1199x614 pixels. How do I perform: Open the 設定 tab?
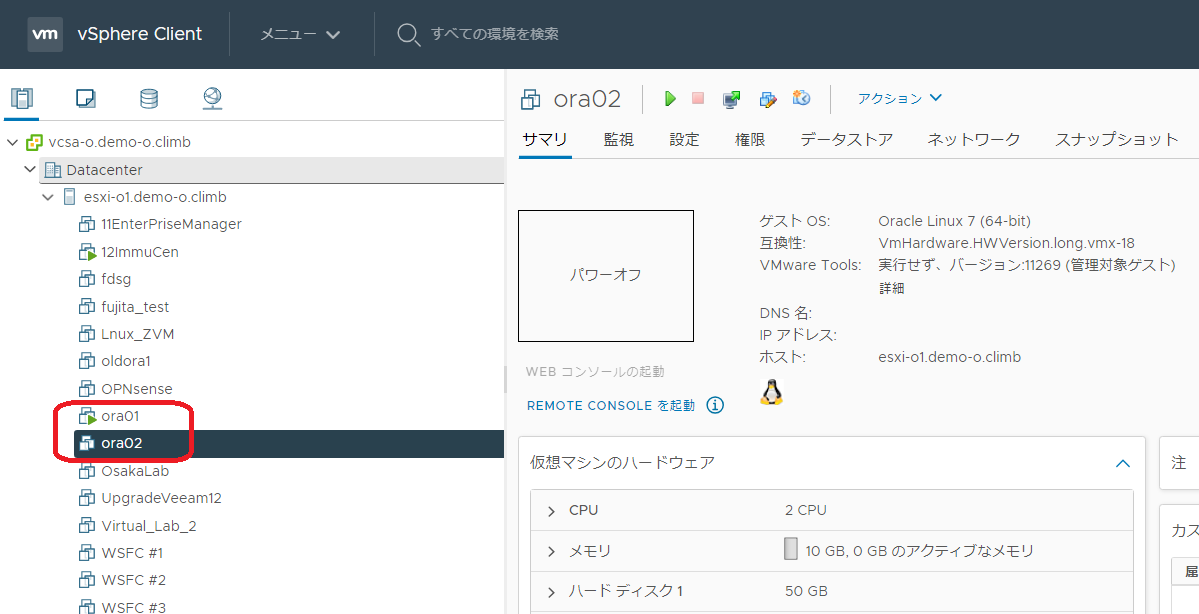click(x=684, y=139)
